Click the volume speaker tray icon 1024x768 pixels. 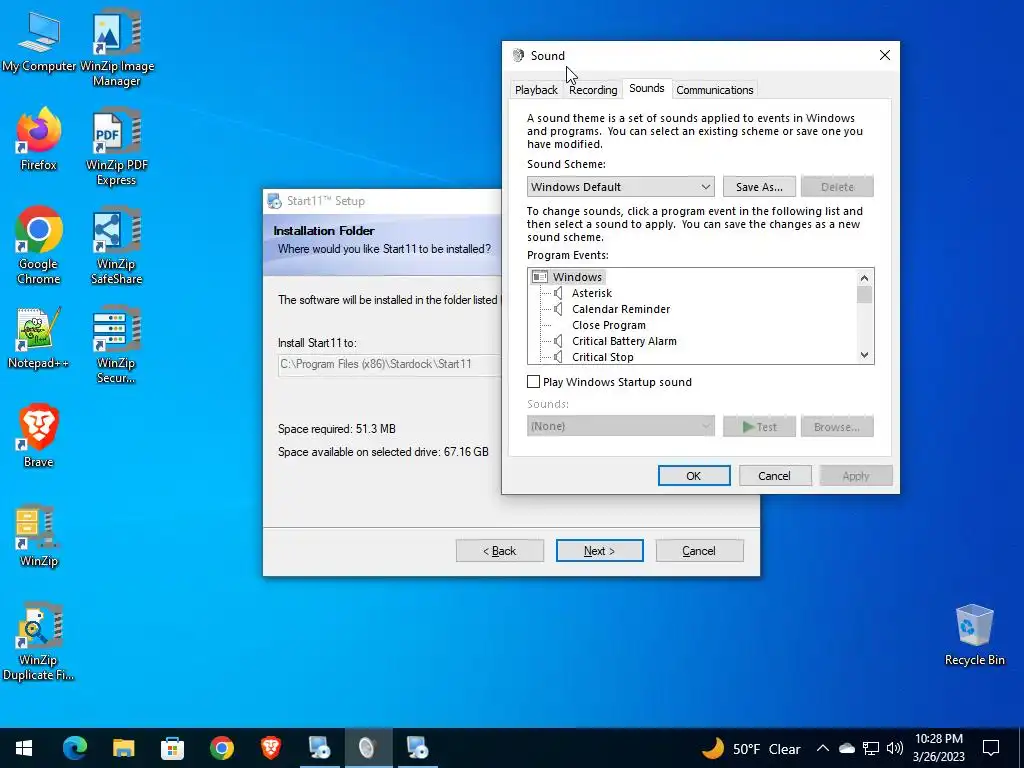895,748
